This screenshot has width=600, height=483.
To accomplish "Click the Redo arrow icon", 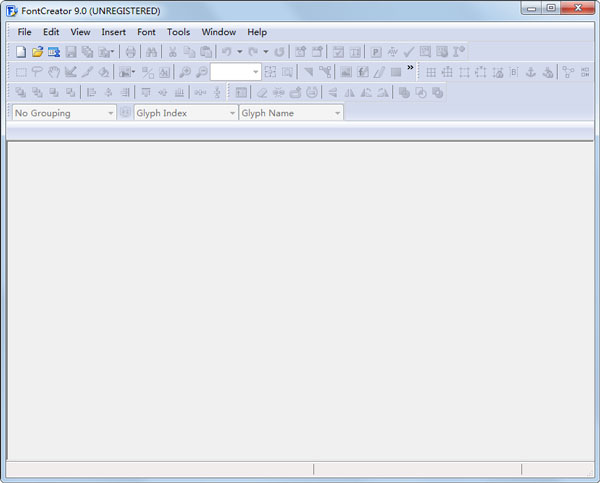I will (253, 52).
